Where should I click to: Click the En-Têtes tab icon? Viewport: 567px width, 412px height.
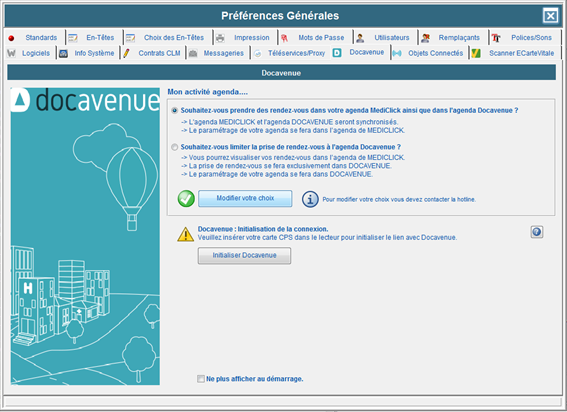(73, 38)
